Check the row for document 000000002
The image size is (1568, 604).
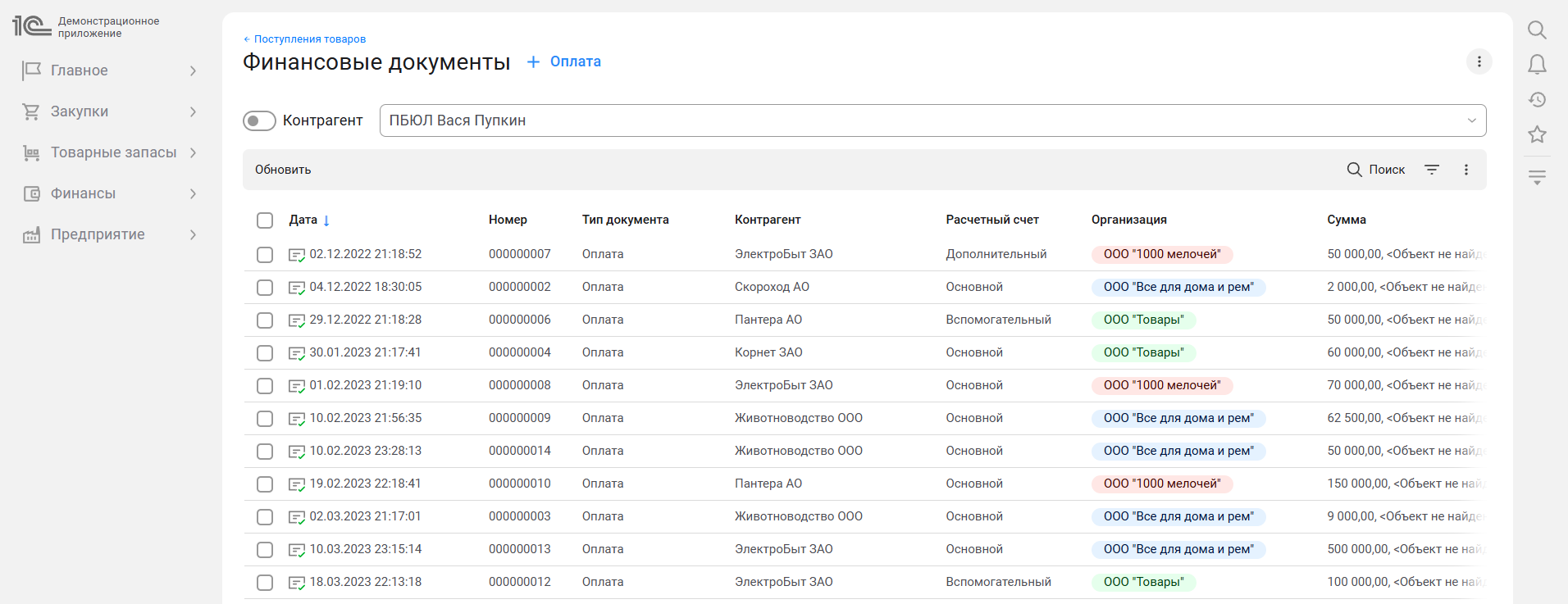265,288
